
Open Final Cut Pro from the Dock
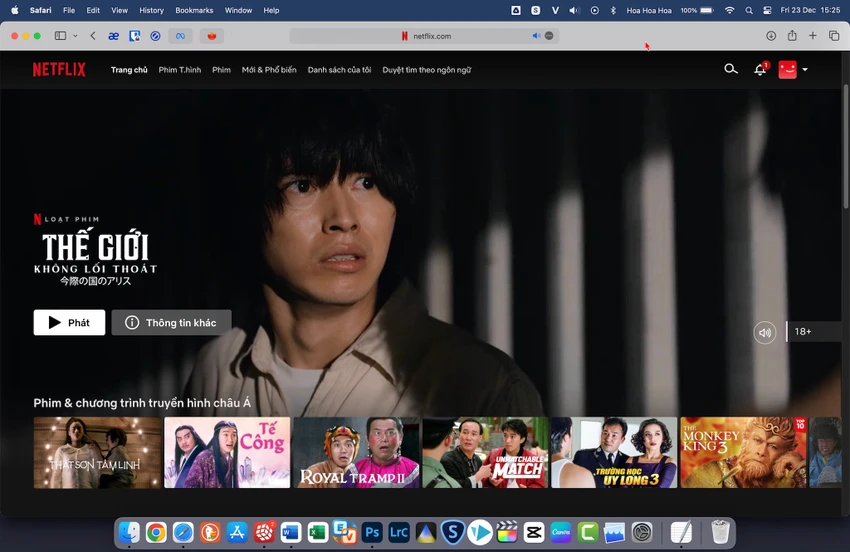[x=507, y=533]
